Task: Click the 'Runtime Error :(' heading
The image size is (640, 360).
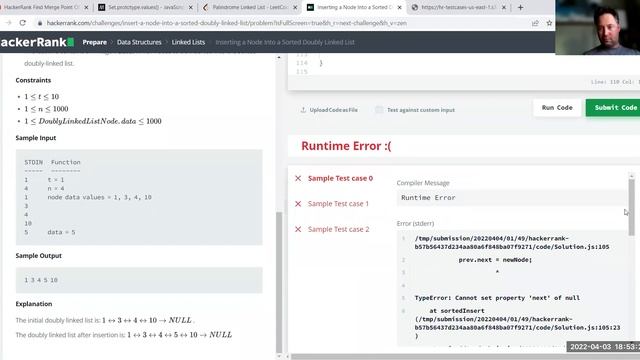Action: pyautogui.click(x=346, y=146)
